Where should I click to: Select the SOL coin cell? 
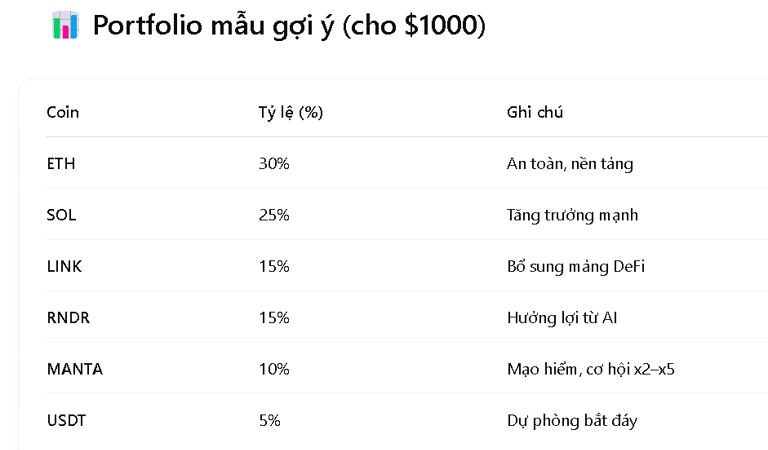tap(61, 215)
